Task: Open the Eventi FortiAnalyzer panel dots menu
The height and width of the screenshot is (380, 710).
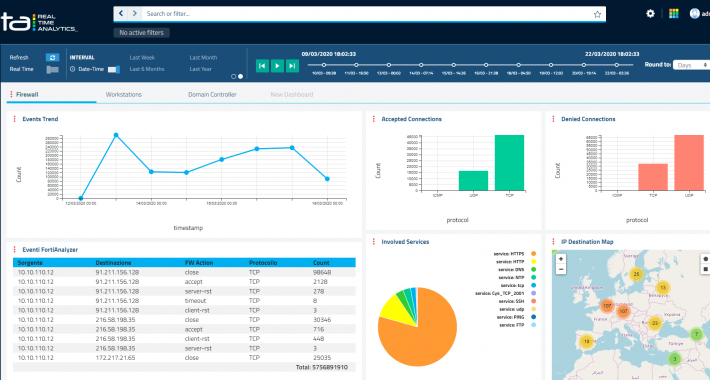Action: [x=14, y=250]
